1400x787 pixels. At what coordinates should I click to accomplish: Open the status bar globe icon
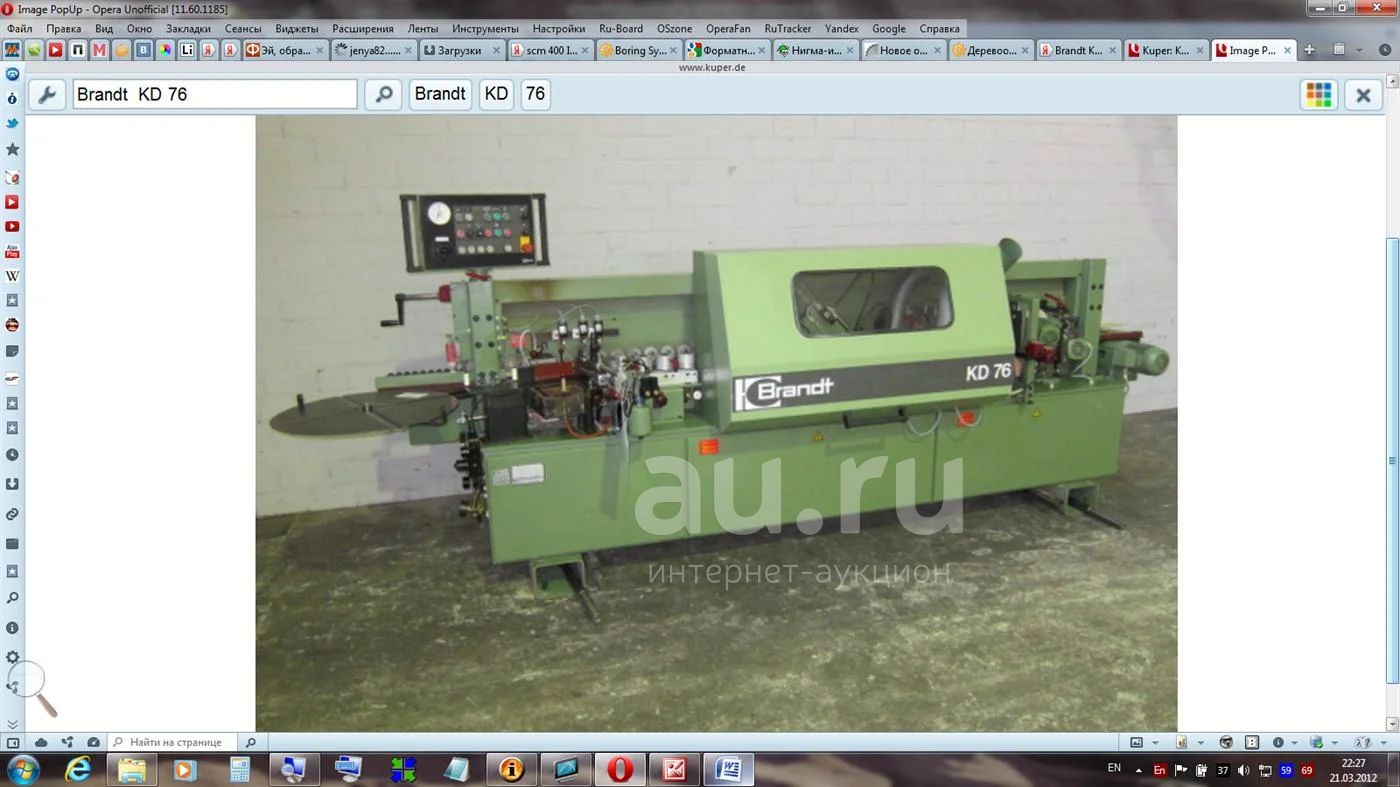(1226, 742)
